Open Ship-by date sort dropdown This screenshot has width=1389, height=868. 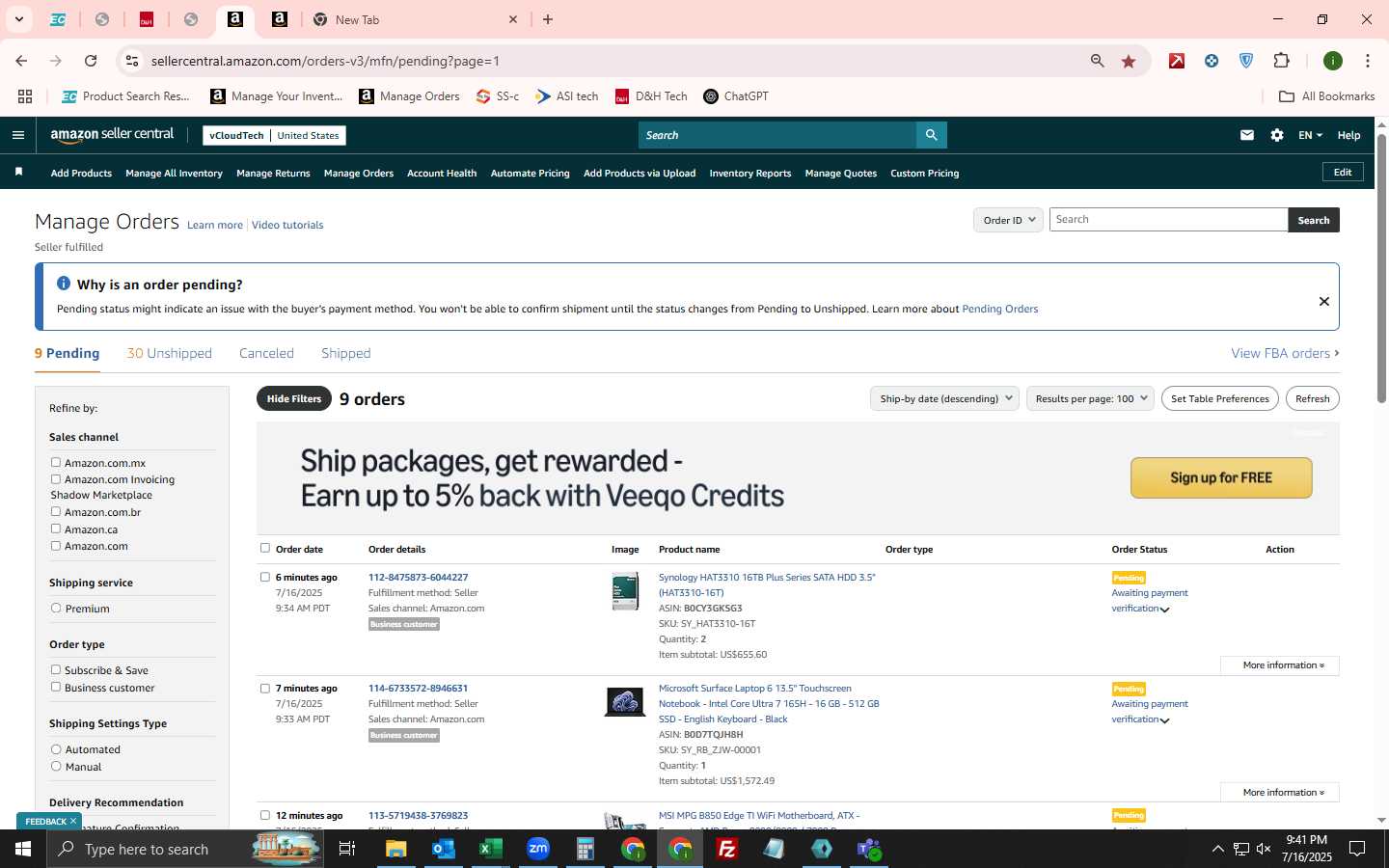(944, 398)
